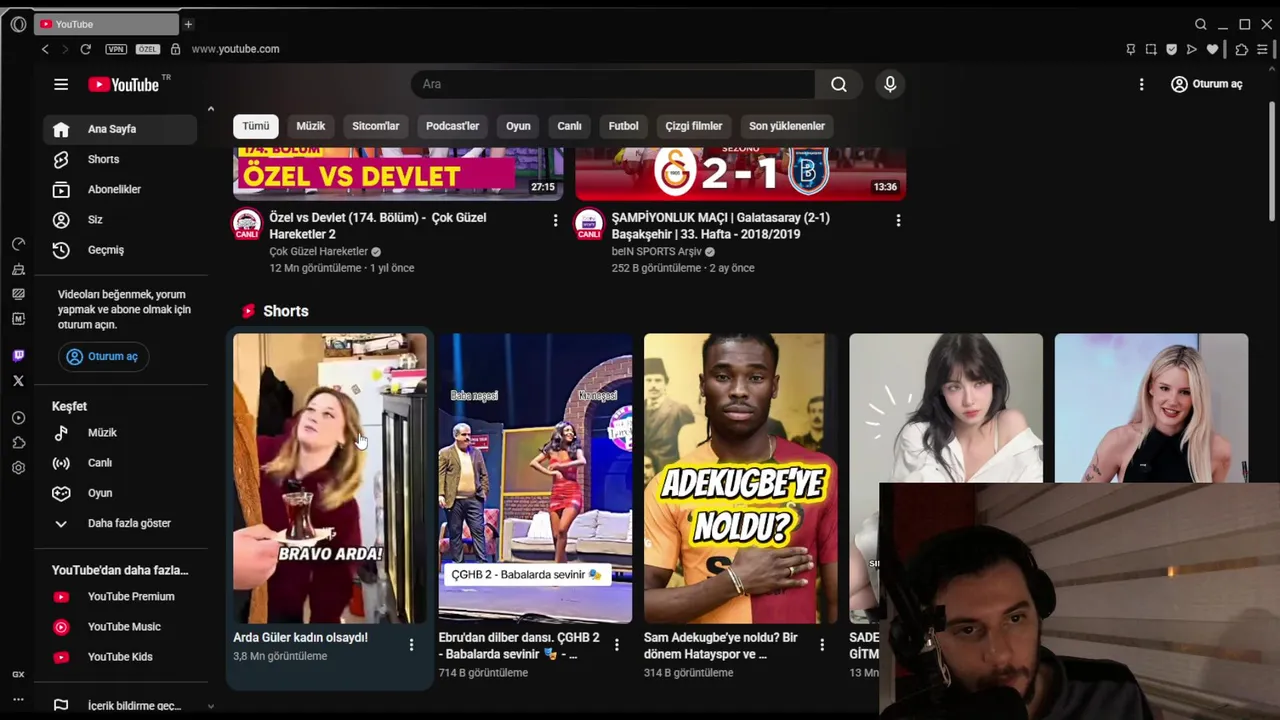Select the Son yüklenenler chip
This screenshot has width=1280, height=720.
[787, 126]
